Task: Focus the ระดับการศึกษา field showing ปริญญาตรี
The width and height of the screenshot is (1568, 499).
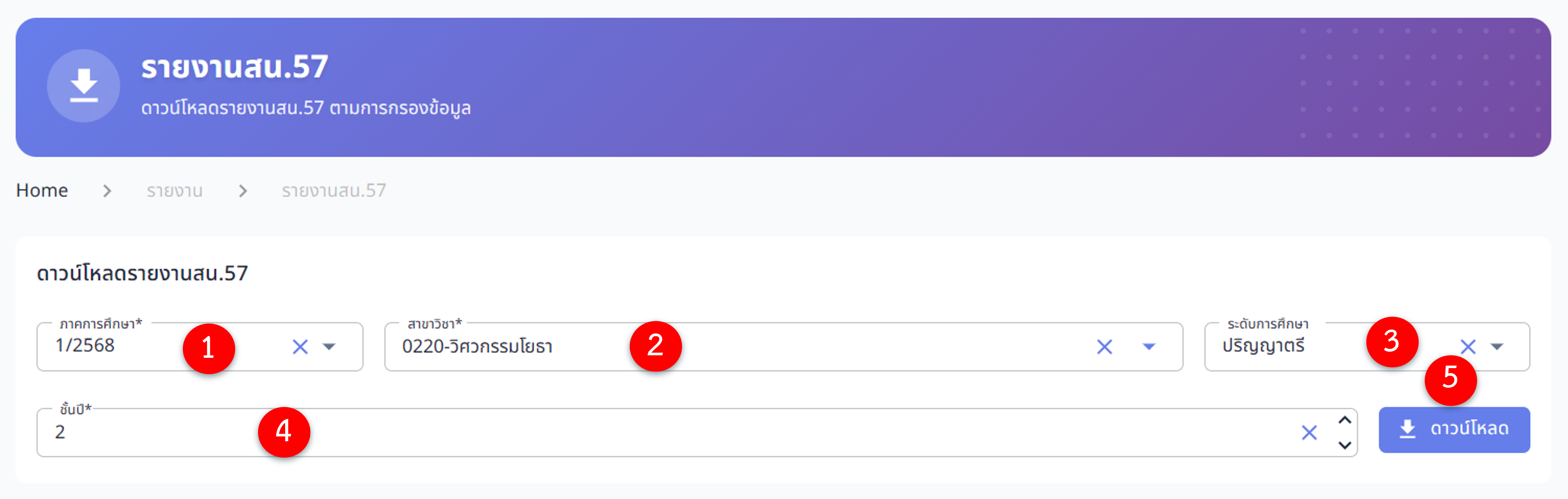Action: point(1264,346)
